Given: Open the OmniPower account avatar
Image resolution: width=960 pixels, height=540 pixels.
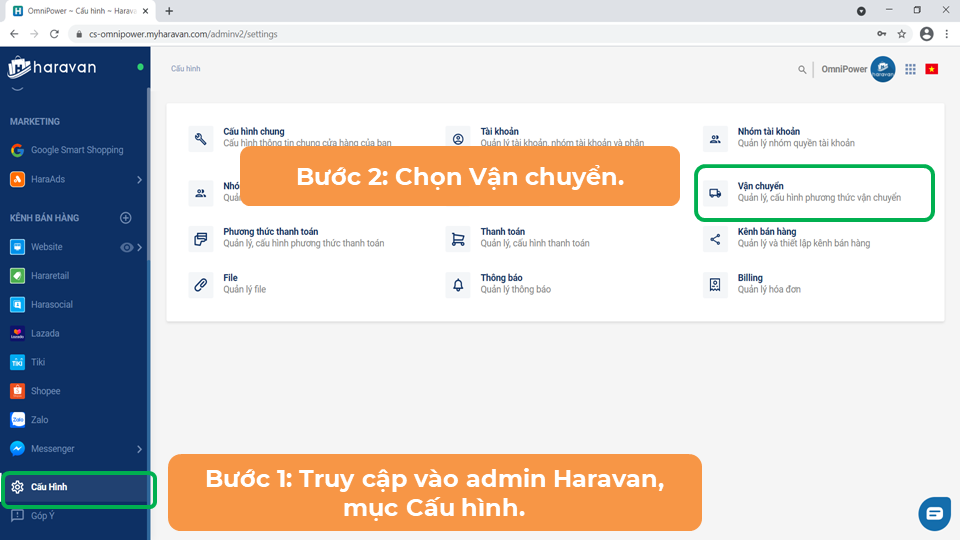Looking at the screenshot, I should (883, 69).
